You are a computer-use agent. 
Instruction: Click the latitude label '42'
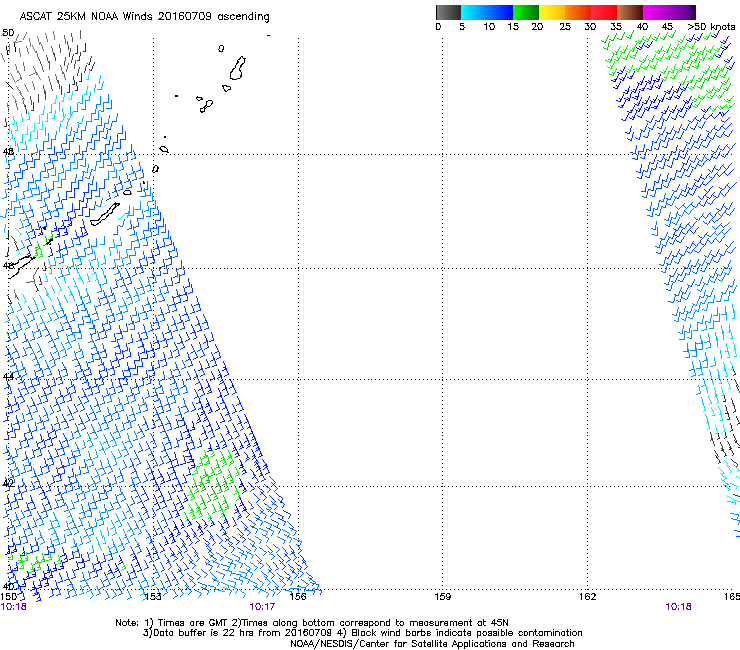click(x=8, y=483)
